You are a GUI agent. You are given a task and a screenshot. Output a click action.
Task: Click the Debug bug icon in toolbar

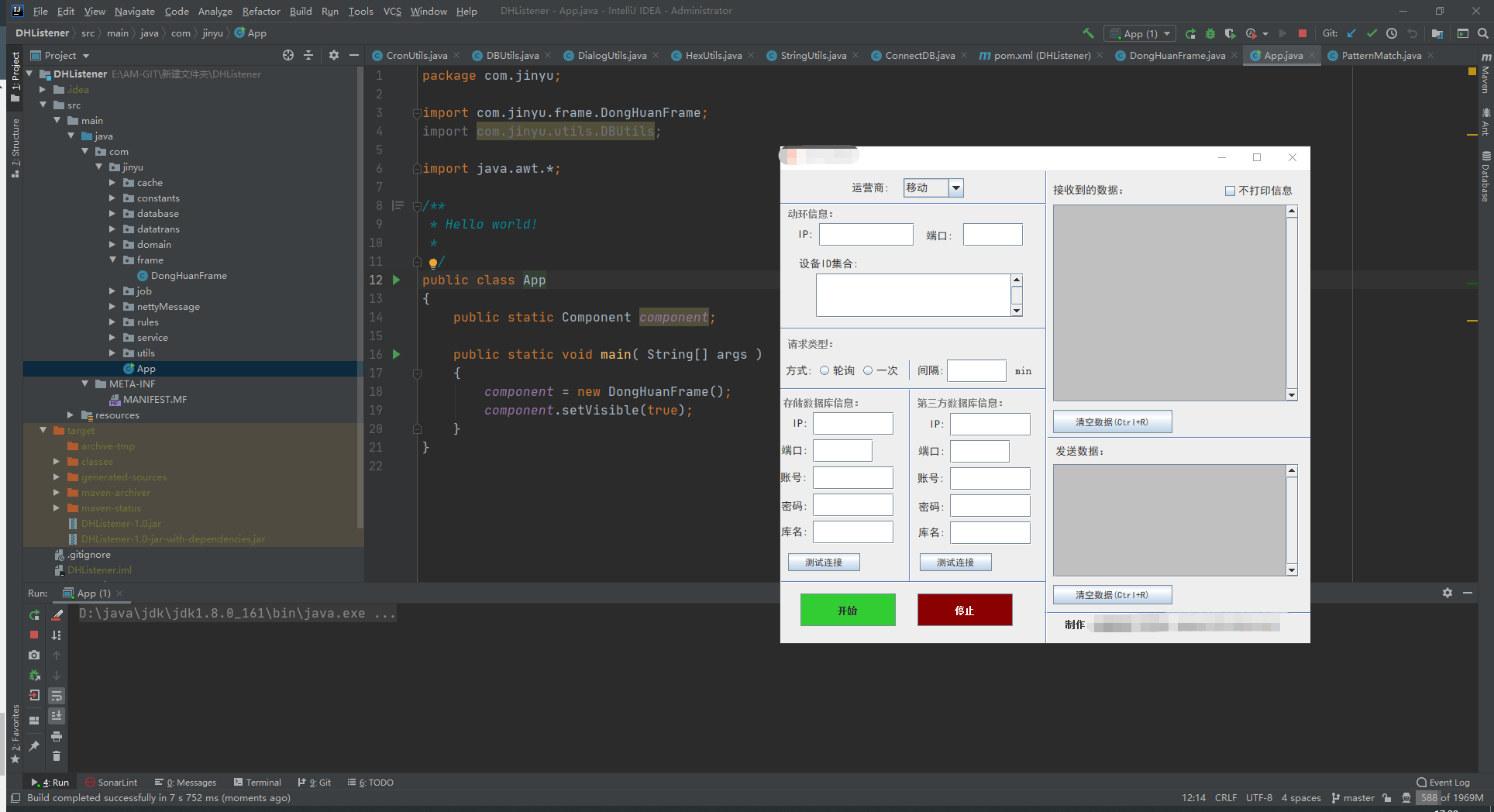tap(1210, 33)
